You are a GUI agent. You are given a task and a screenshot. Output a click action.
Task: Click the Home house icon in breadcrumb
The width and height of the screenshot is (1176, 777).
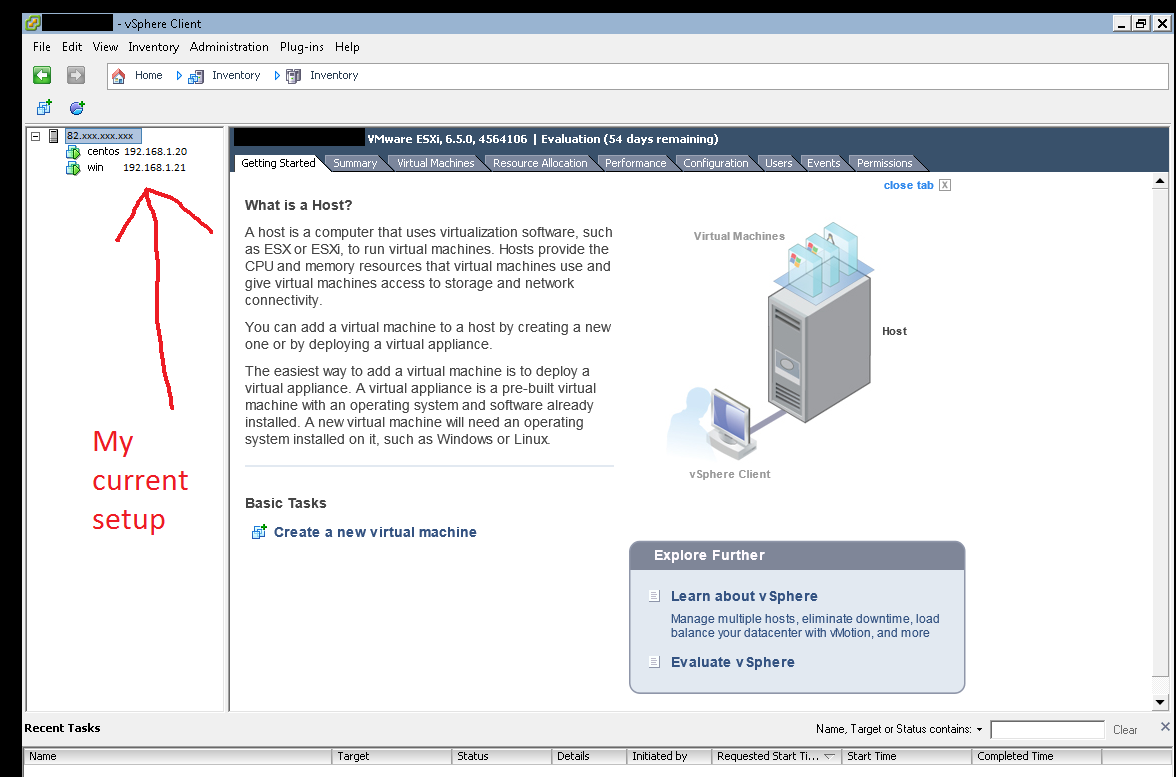118,76
